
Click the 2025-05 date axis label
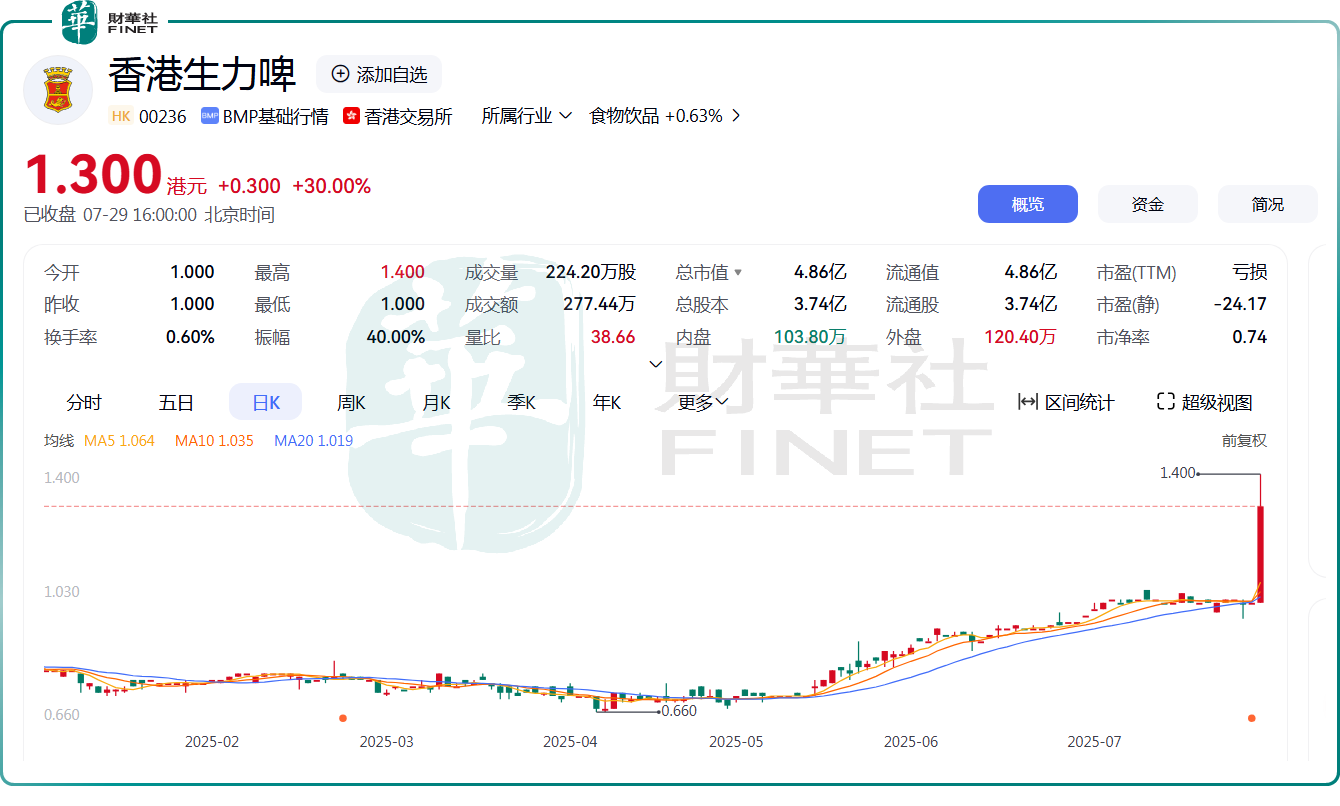tap(736, 742)
